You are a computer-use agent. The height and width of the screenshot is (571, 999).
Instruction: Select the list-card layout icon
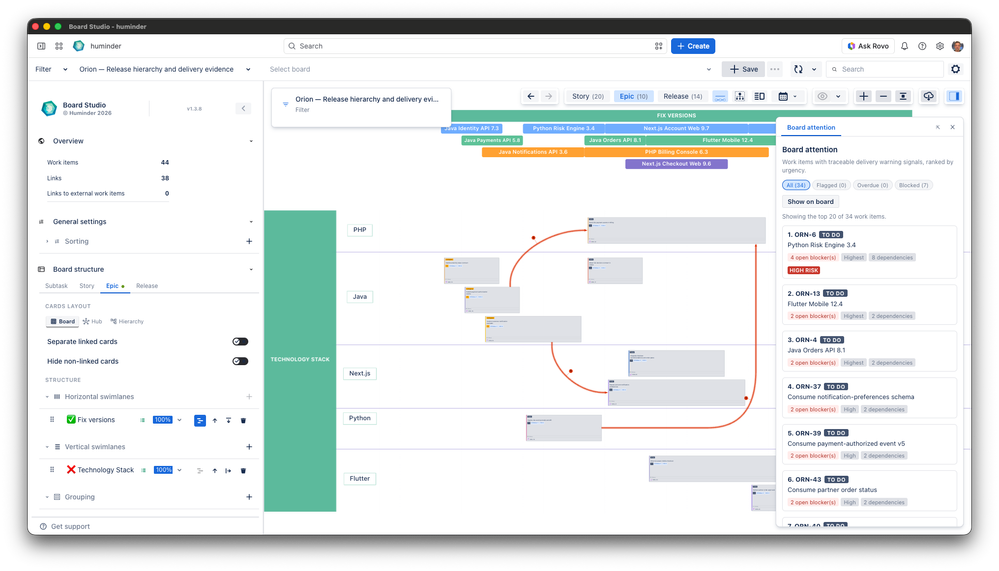pos(759,96)
